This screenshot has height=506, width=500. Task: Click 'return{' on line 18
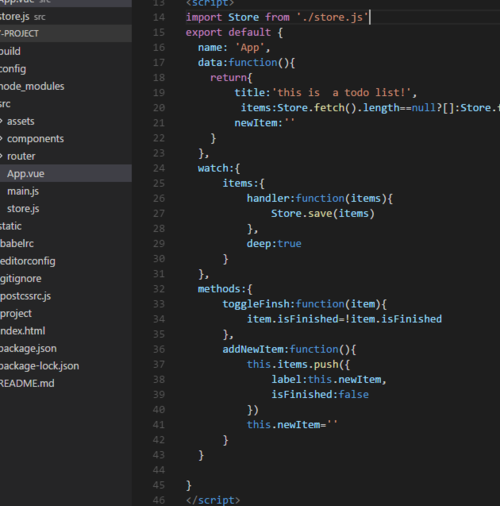(x=231, y=78)
